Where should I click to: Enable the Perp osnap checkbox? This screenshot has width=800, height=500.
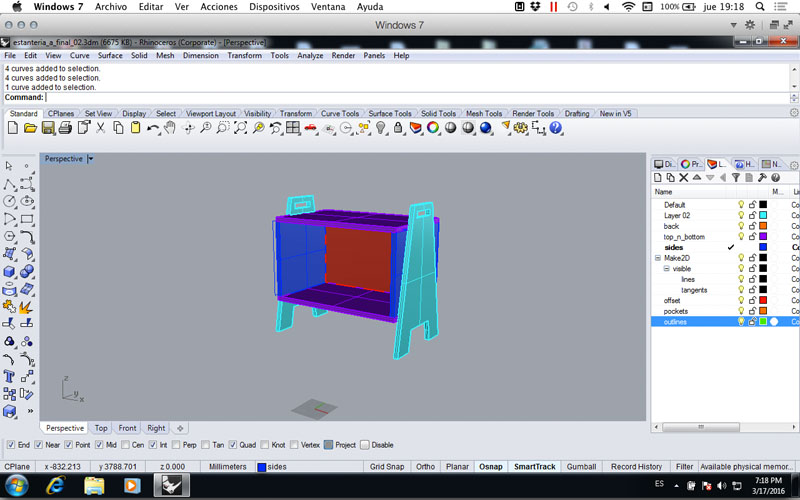(x=176, y=445)
